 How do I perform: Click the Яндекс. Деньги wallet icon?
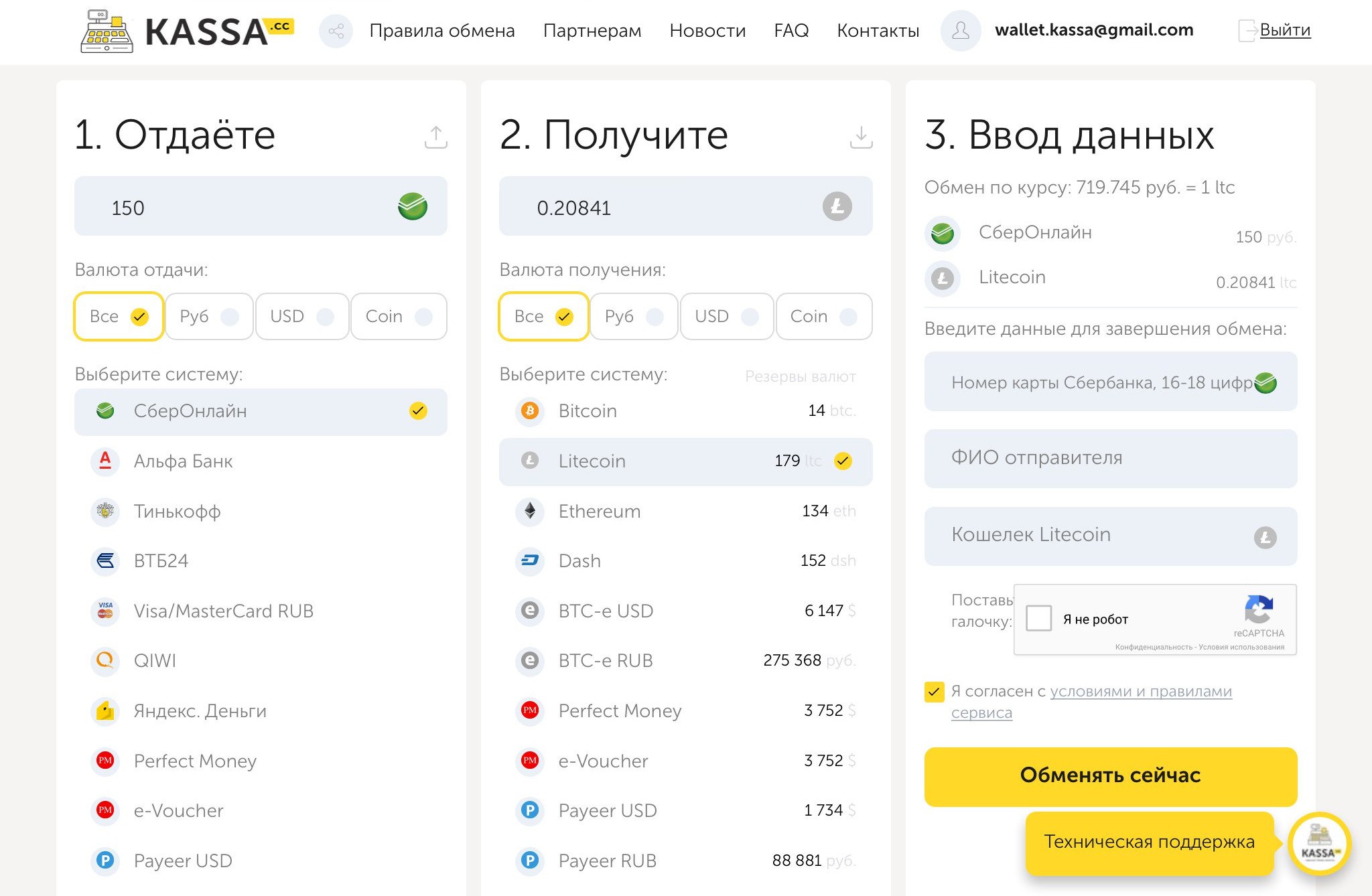click(105, 711)
